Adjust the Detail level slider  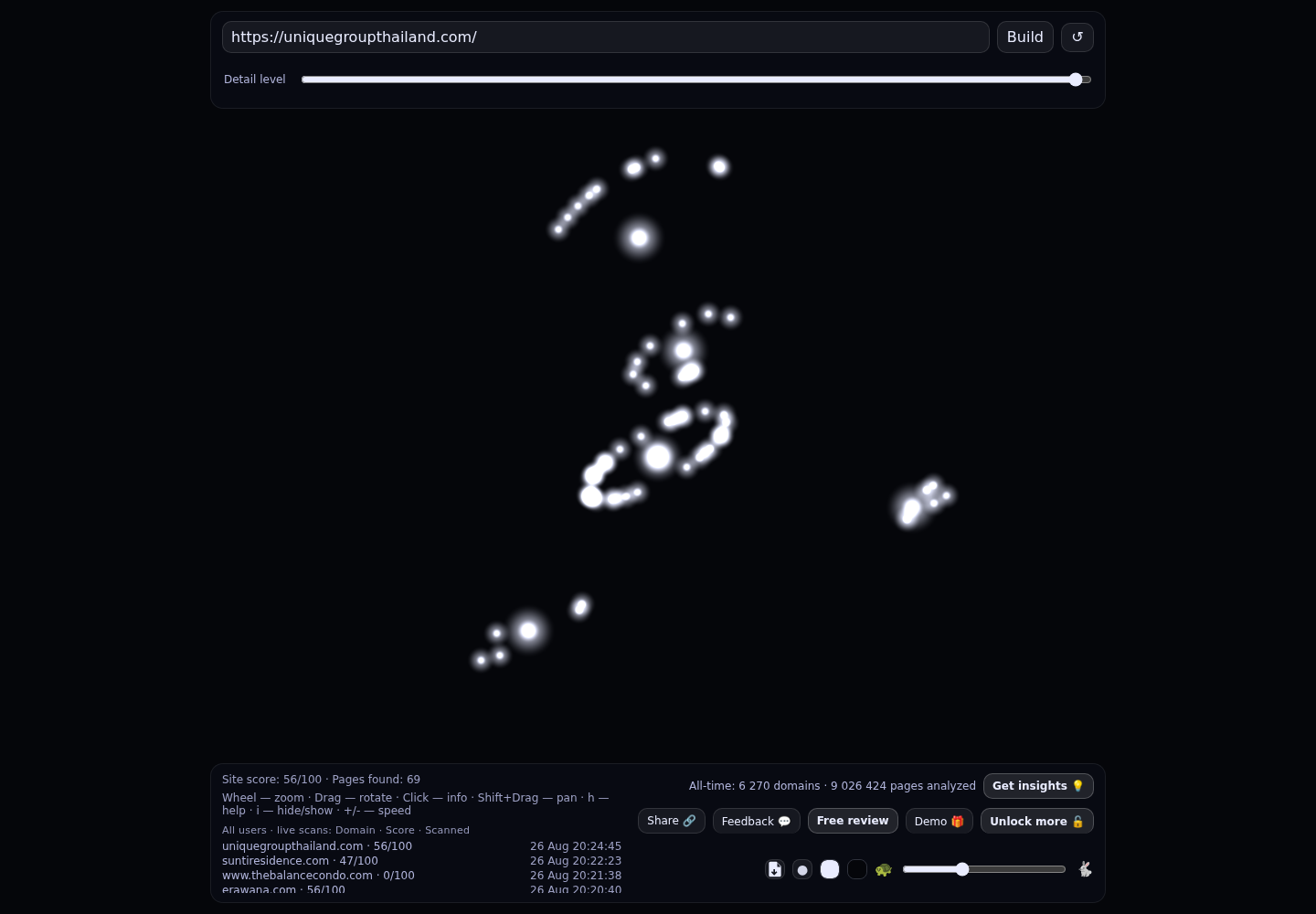click(696, 80)
